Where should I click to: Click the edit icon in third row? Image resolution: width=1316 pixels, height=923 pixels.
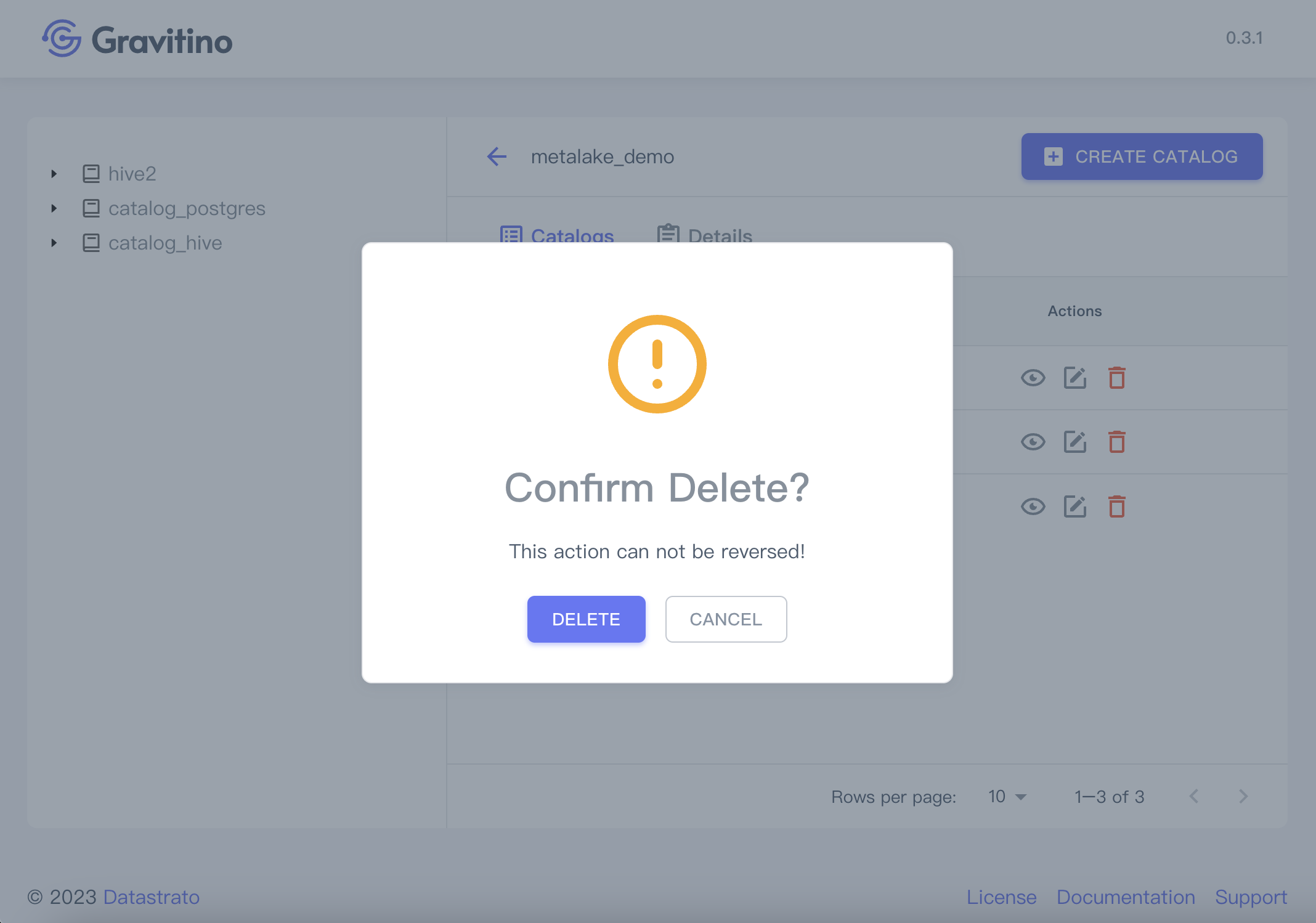(x=1074, y=506)
